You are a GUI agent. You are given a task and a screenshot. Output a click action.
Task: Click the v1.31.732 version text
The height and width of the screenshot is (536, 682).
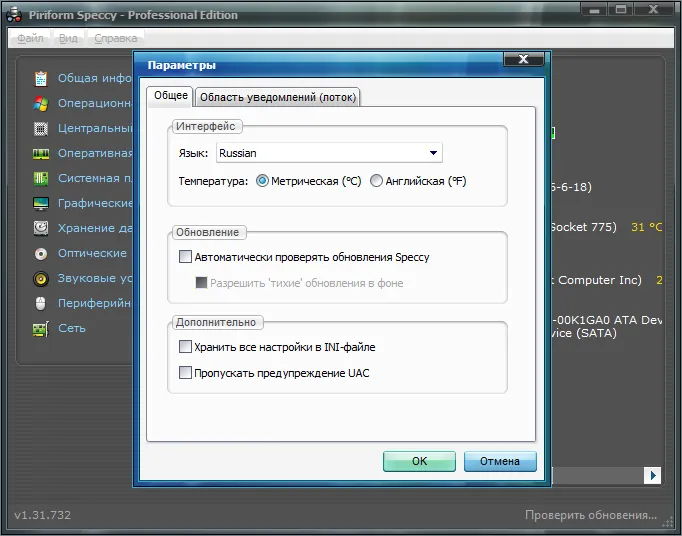point(42,515)
